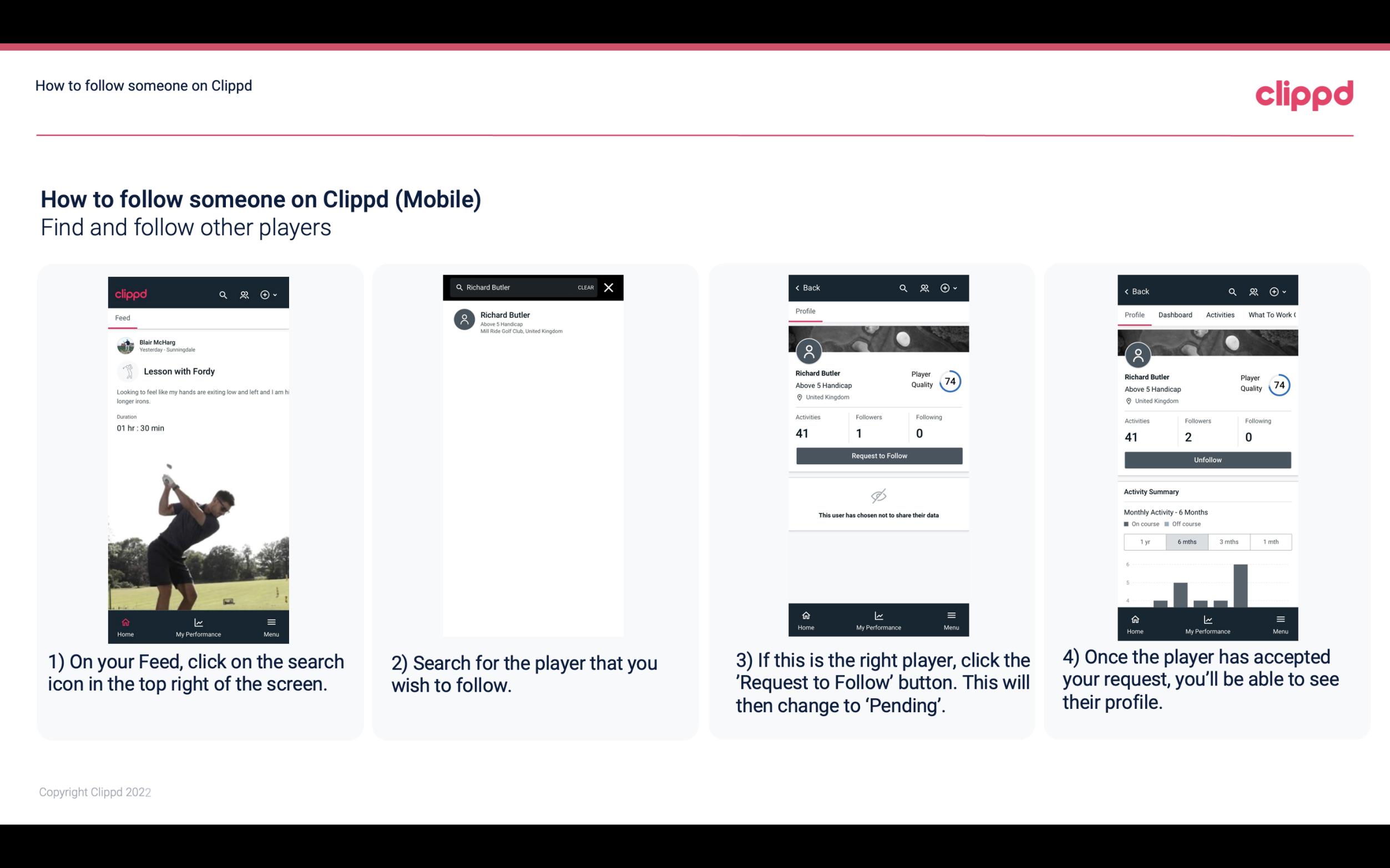Select 1 month activity filter option

click(1270, 541)
